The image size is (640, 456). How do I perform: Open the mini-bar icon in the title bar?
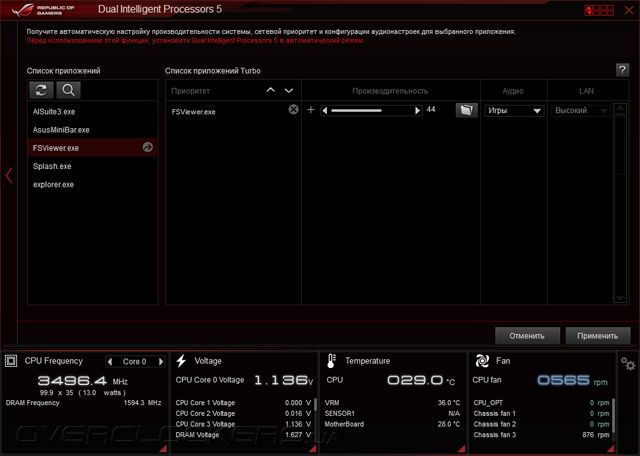pos(599,10)
